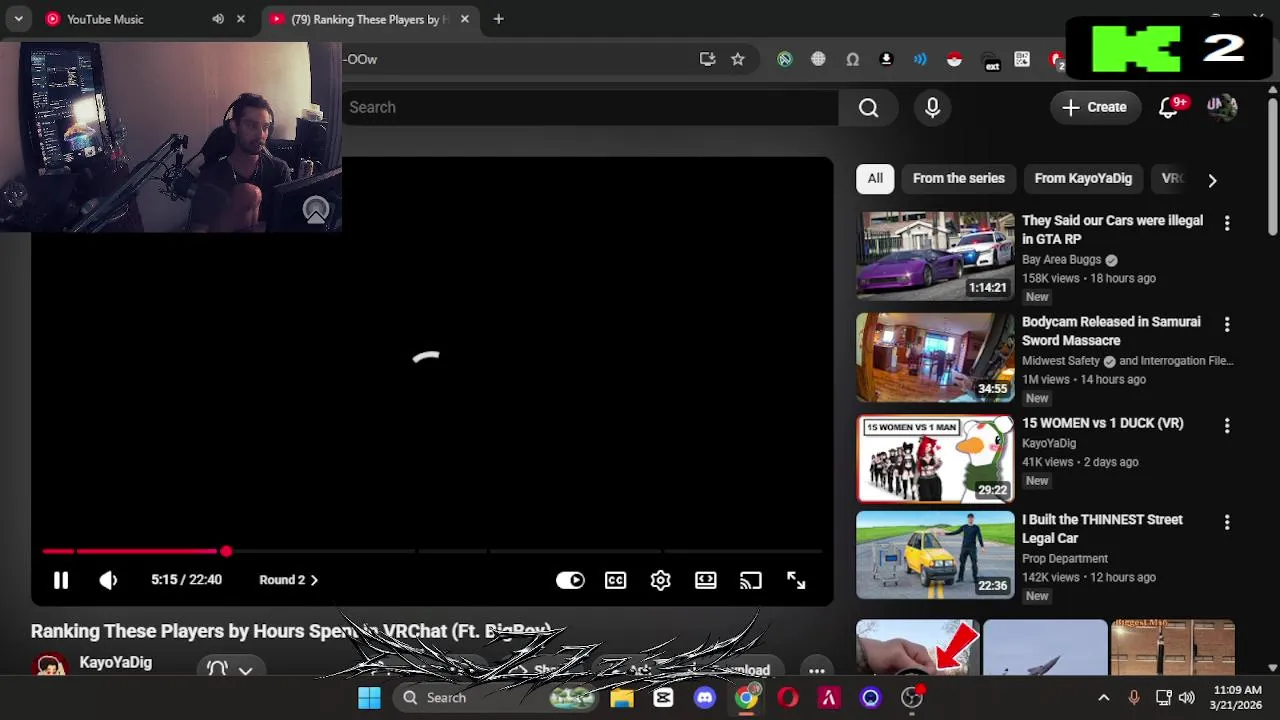Click the install app icon in address bar
Viewport: 1280px width, 720px height.
click(x=707, y=59)
